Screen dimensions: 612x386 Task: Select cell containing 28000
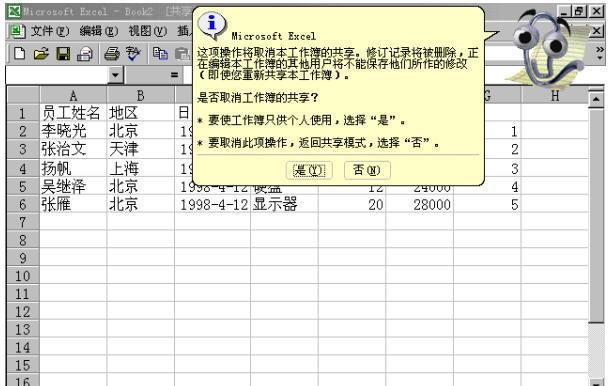(420, 204)
